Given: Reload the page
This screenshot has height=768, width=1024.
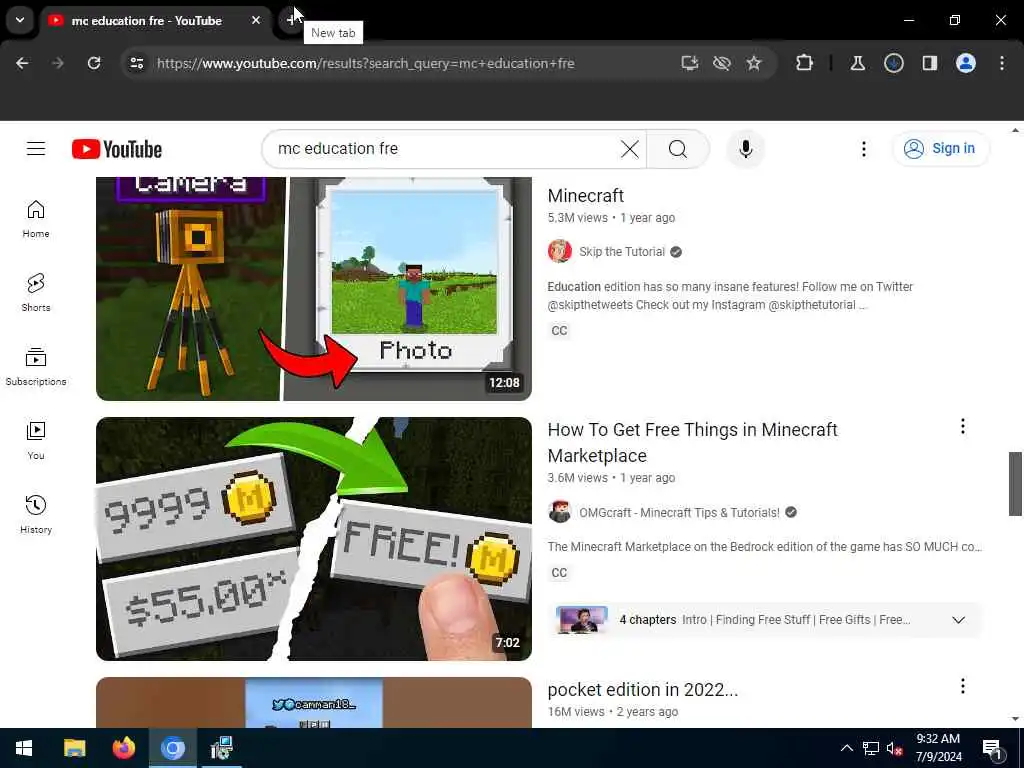Looking at the screenshot, I should (94, 63).
